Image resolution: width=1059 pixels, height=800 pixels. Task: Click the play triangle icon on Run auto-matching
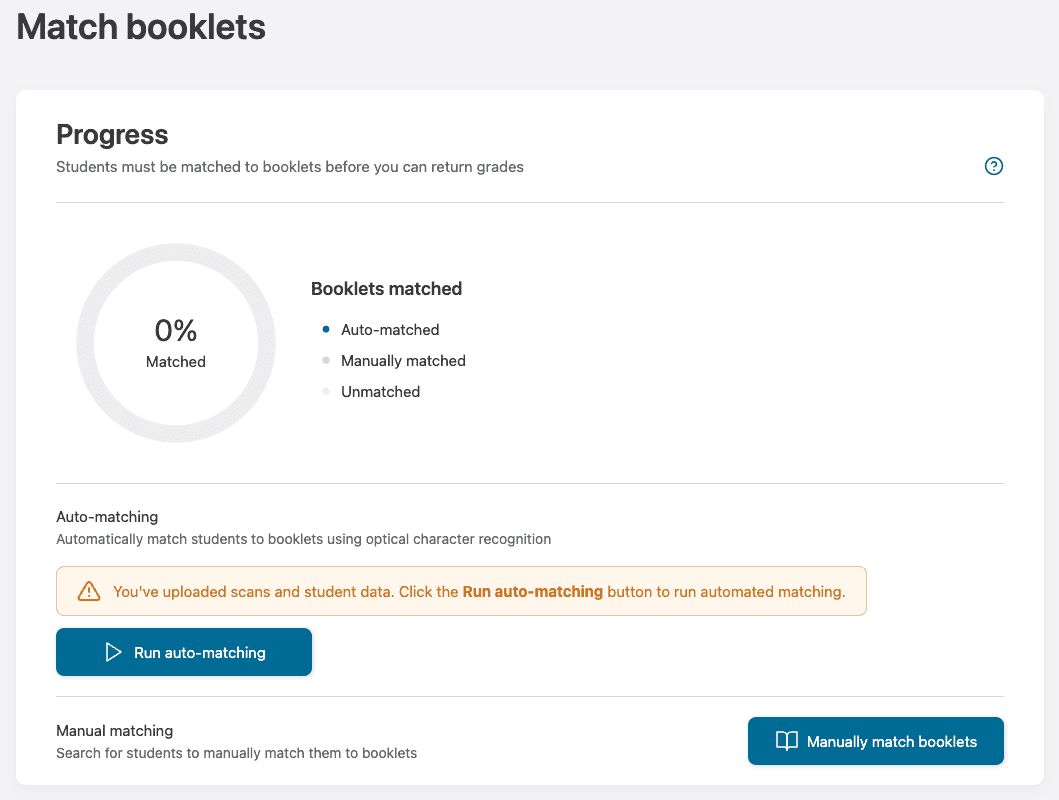[113, 652]
